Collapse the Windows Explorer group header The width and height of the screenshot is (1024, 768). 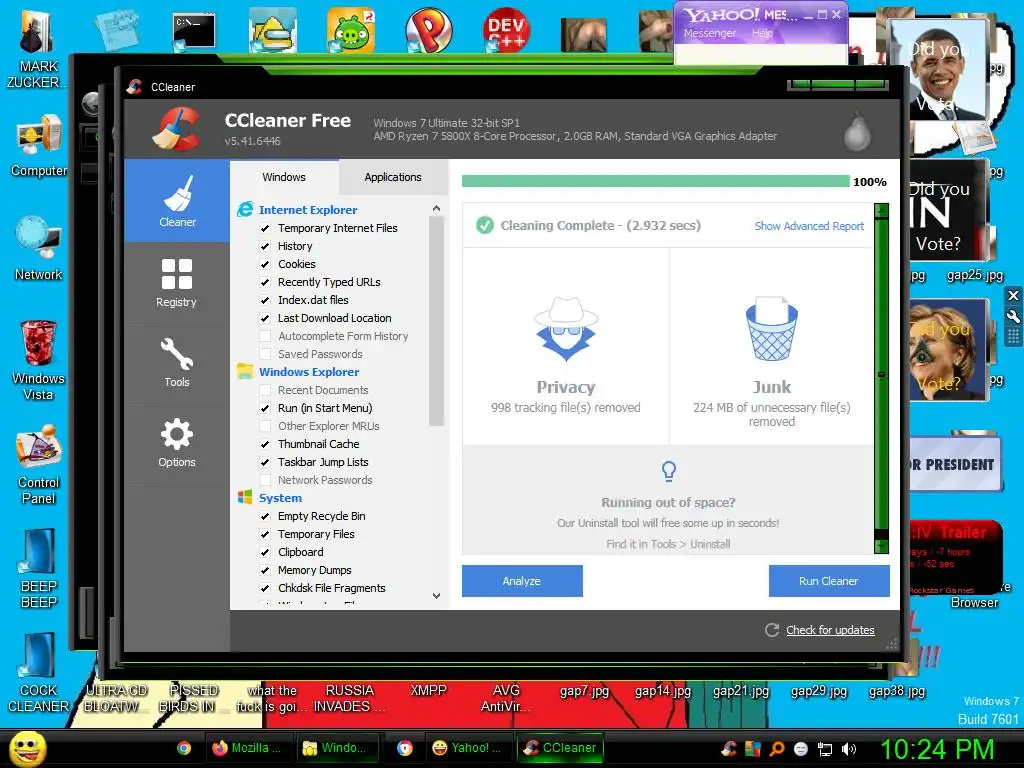pyautogui.click(x=309, y=372)
